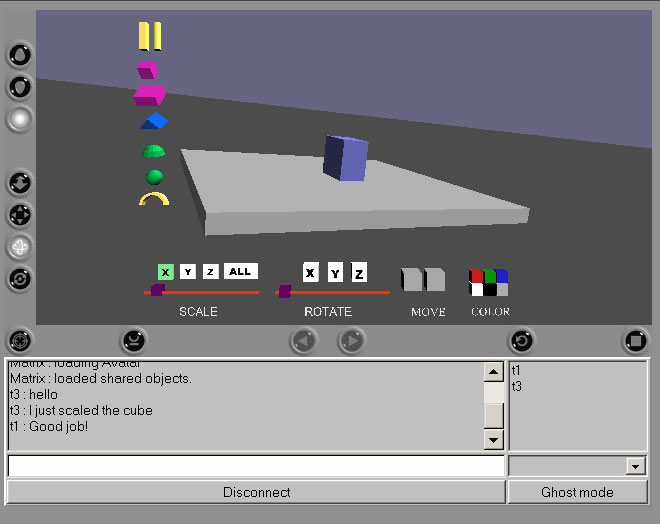Select the yellow double-pillar shape icon
This screenshot has width=660, height=524.
[150, 36]
